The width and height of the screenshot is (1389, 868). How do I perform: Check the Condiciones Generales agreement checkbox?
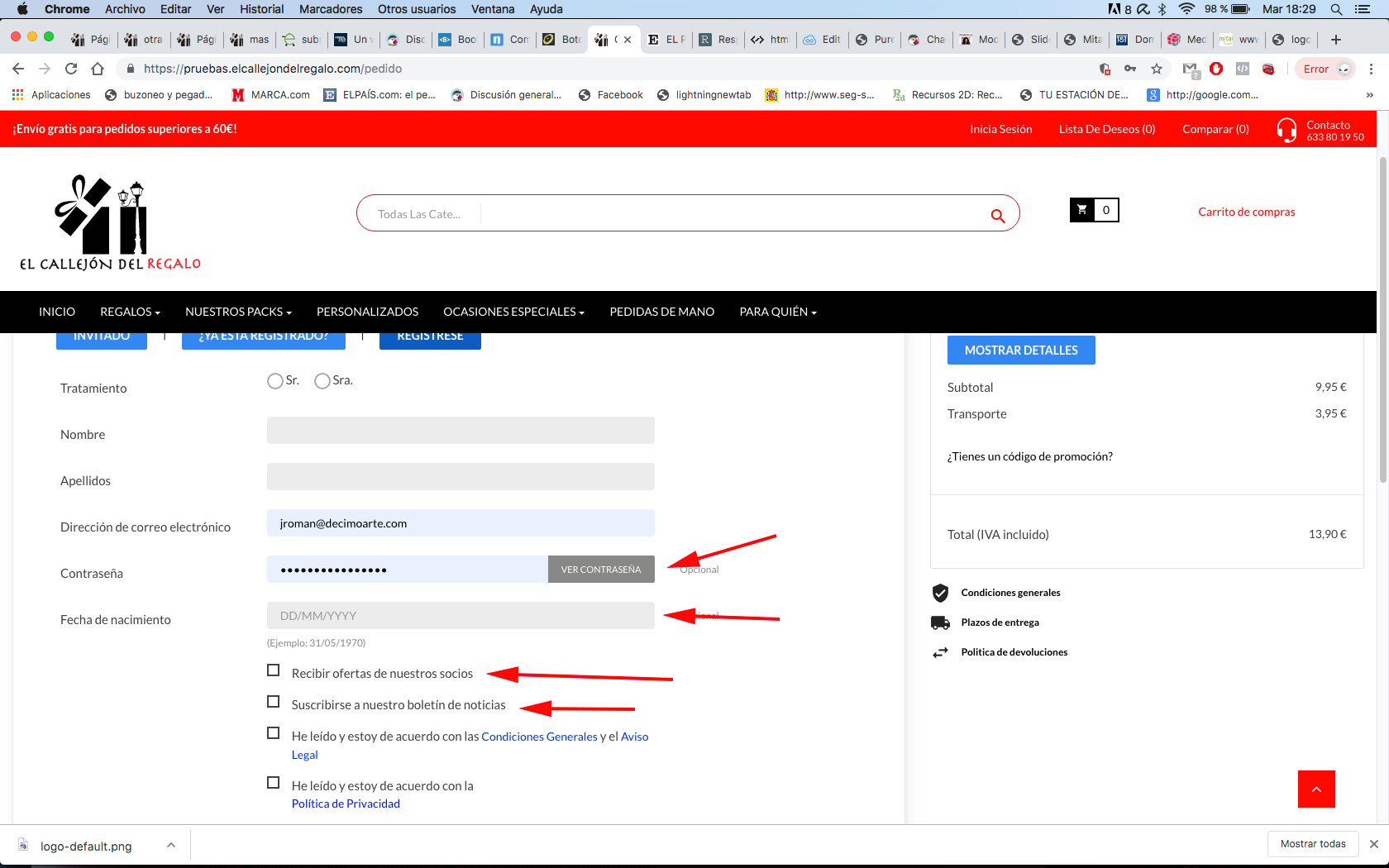point(274,733)
